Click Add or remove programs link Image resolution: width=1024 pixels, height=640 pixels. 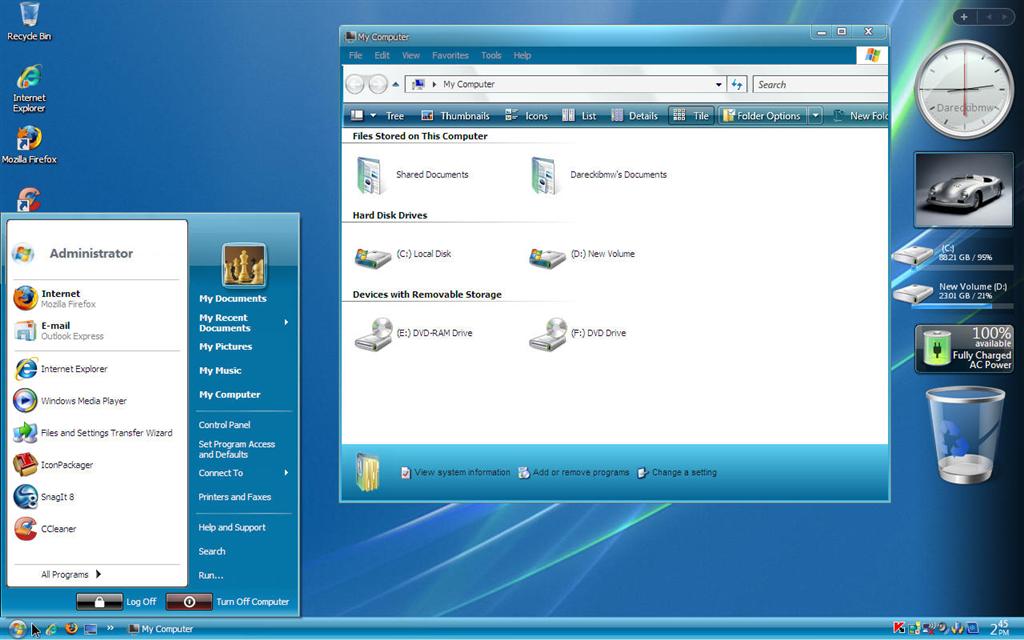pos(574,472)
